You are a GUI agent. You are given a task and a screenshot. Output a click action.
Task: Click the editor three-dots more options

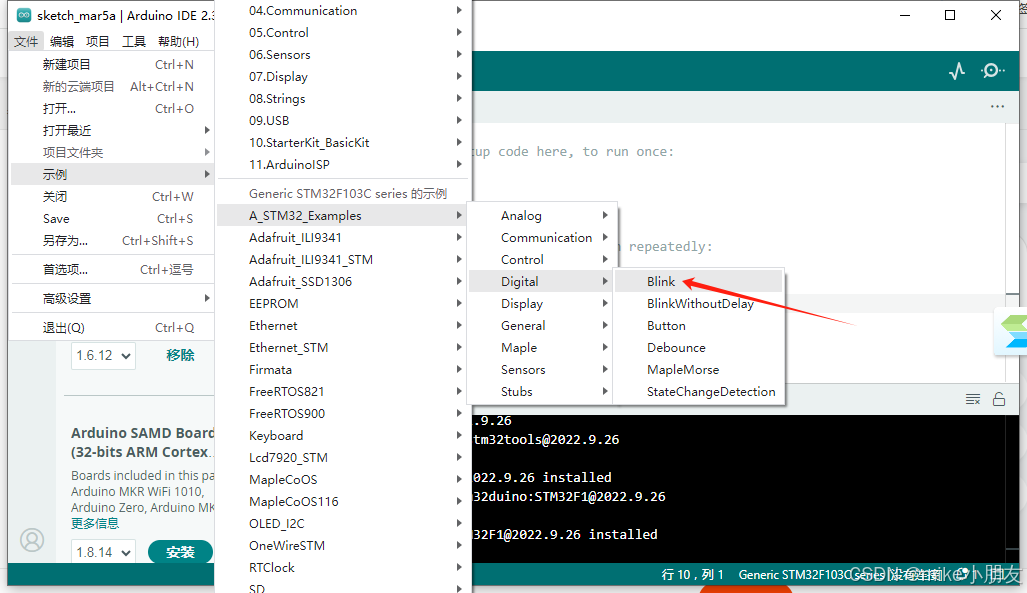(x=997, y=106)
